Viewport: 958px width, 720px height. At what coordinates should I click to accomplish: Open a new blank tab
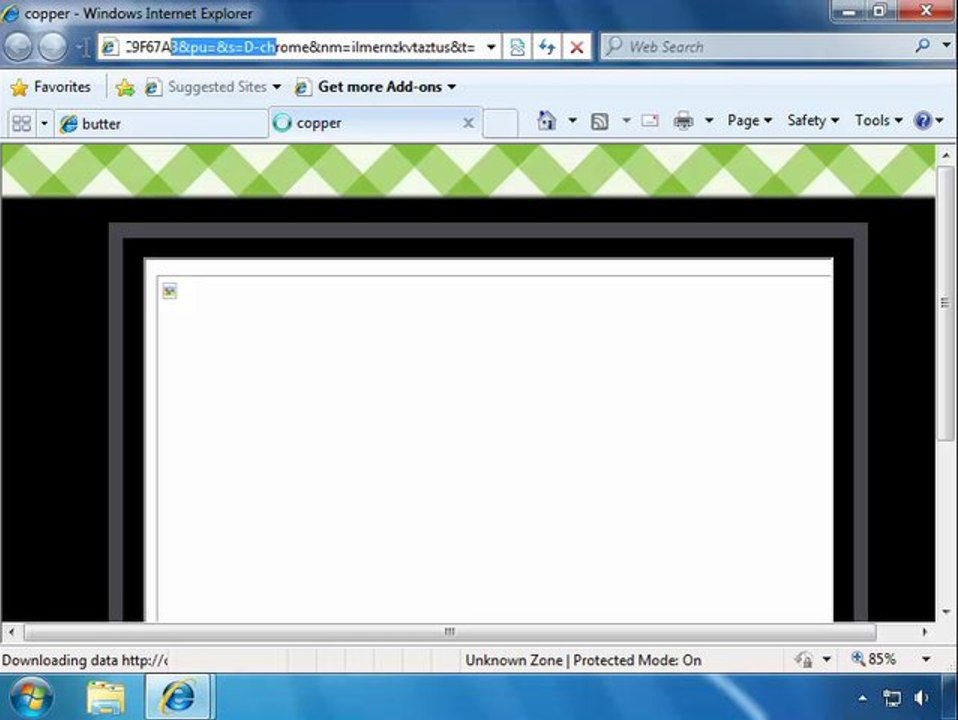click(500, 123)
